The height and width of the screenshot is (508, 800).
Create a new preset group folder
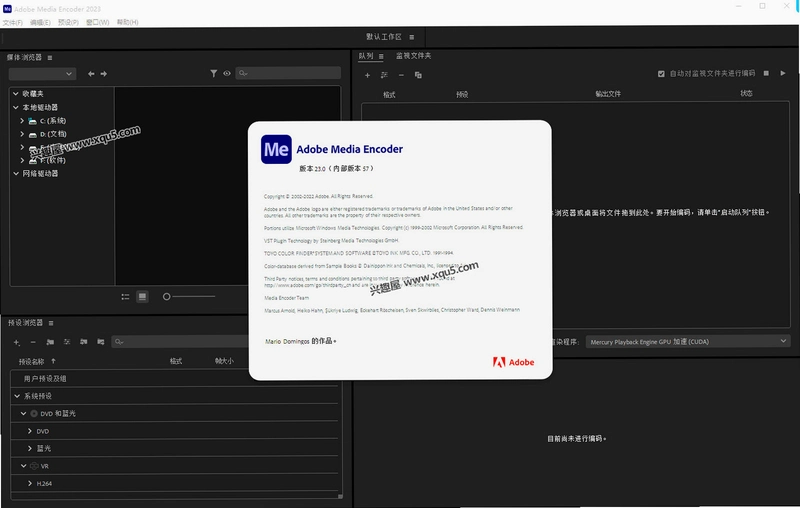pos(50,342)
